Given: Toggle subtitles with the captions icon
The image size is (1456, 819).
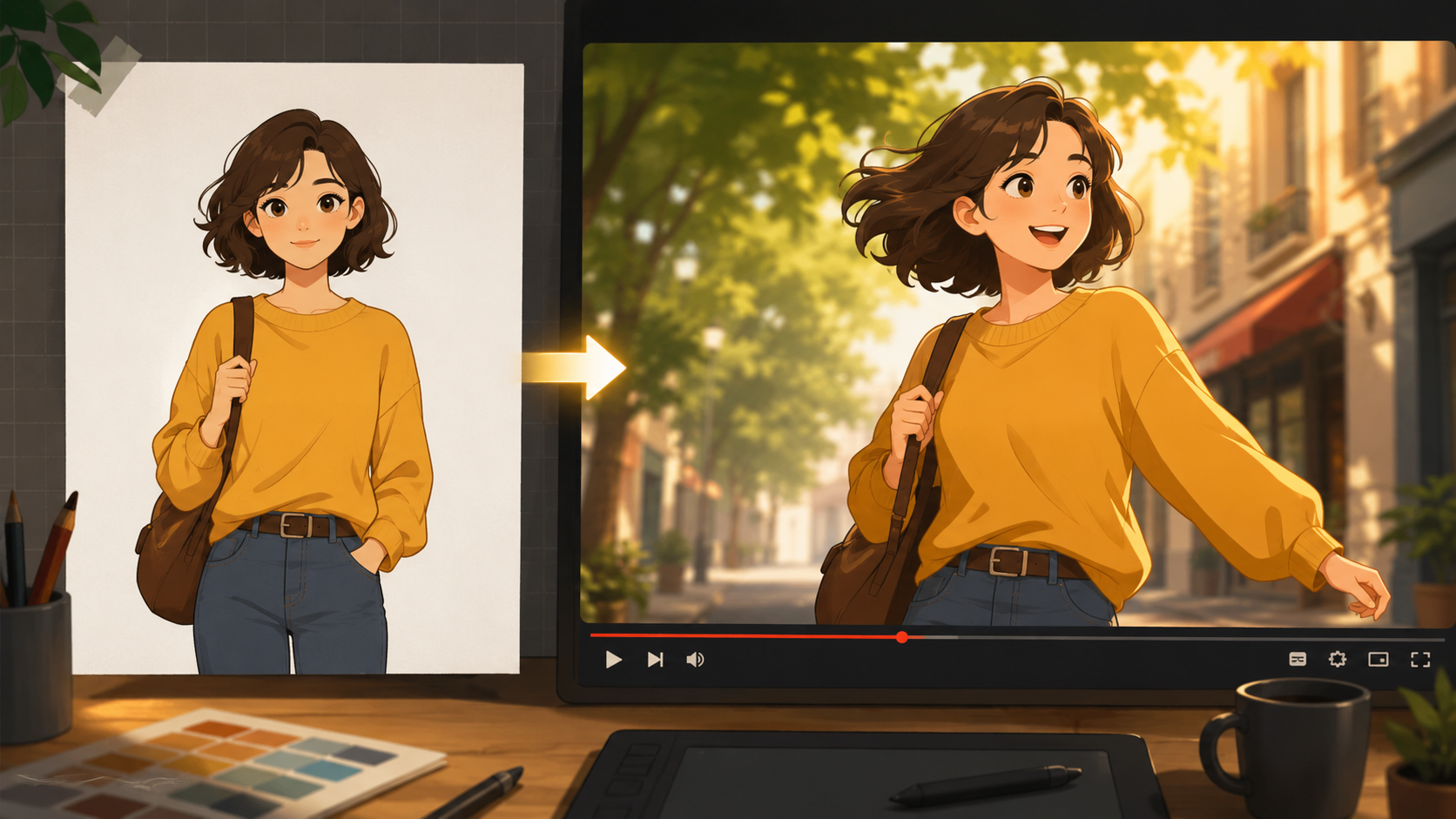Looking at the screenshot, I should click(1298, 659).
